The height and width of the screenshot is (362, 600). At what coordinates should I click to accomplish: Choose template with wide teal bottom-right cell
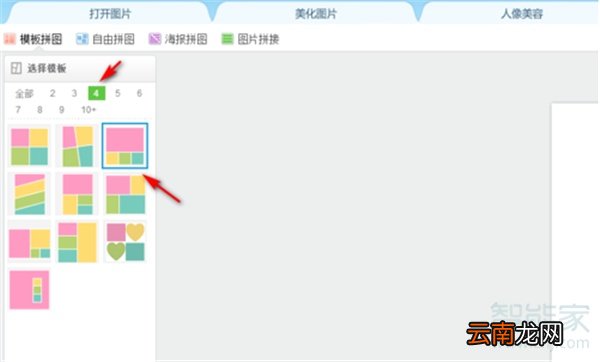tap(126, 194)
